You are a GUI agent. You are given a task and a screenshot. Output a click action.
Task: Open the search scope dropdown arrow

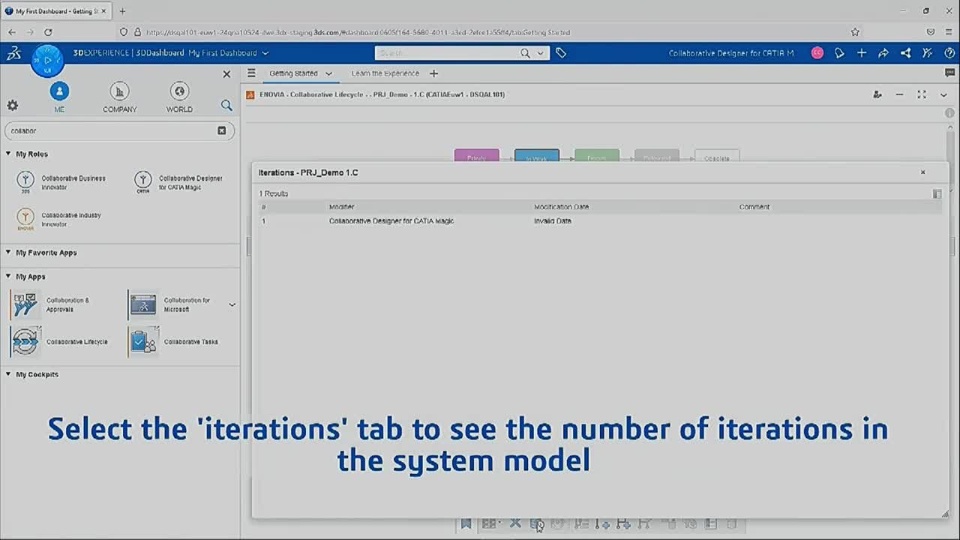click(x=541, y=53)
